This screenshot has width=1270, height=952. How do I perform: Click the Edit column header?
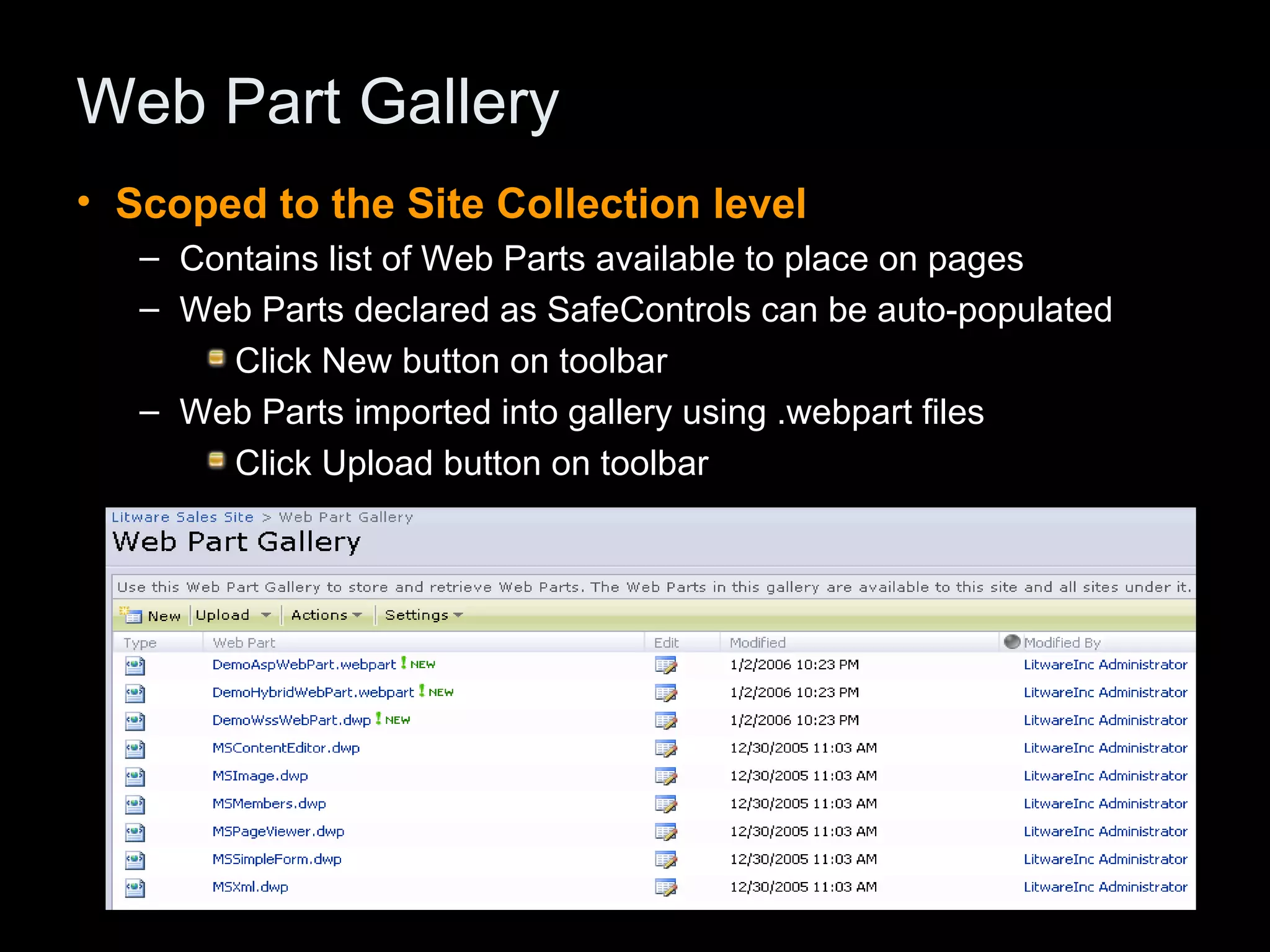[666, 643]
